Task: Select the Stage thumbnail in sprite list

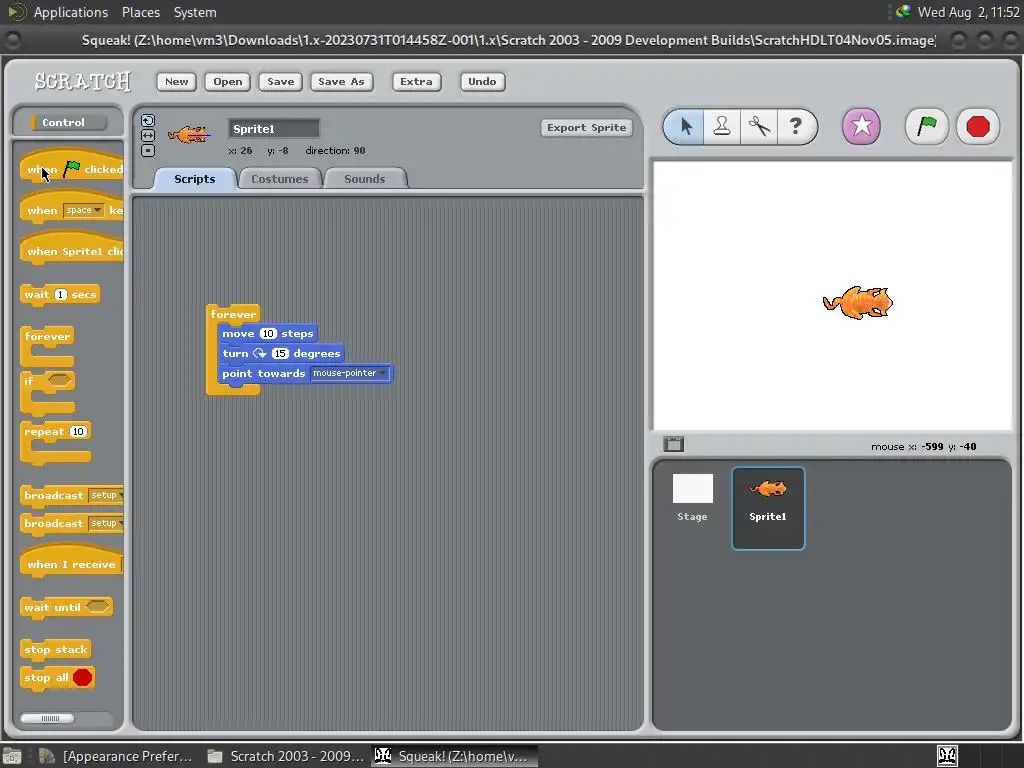Action: (x=692, y=498)
